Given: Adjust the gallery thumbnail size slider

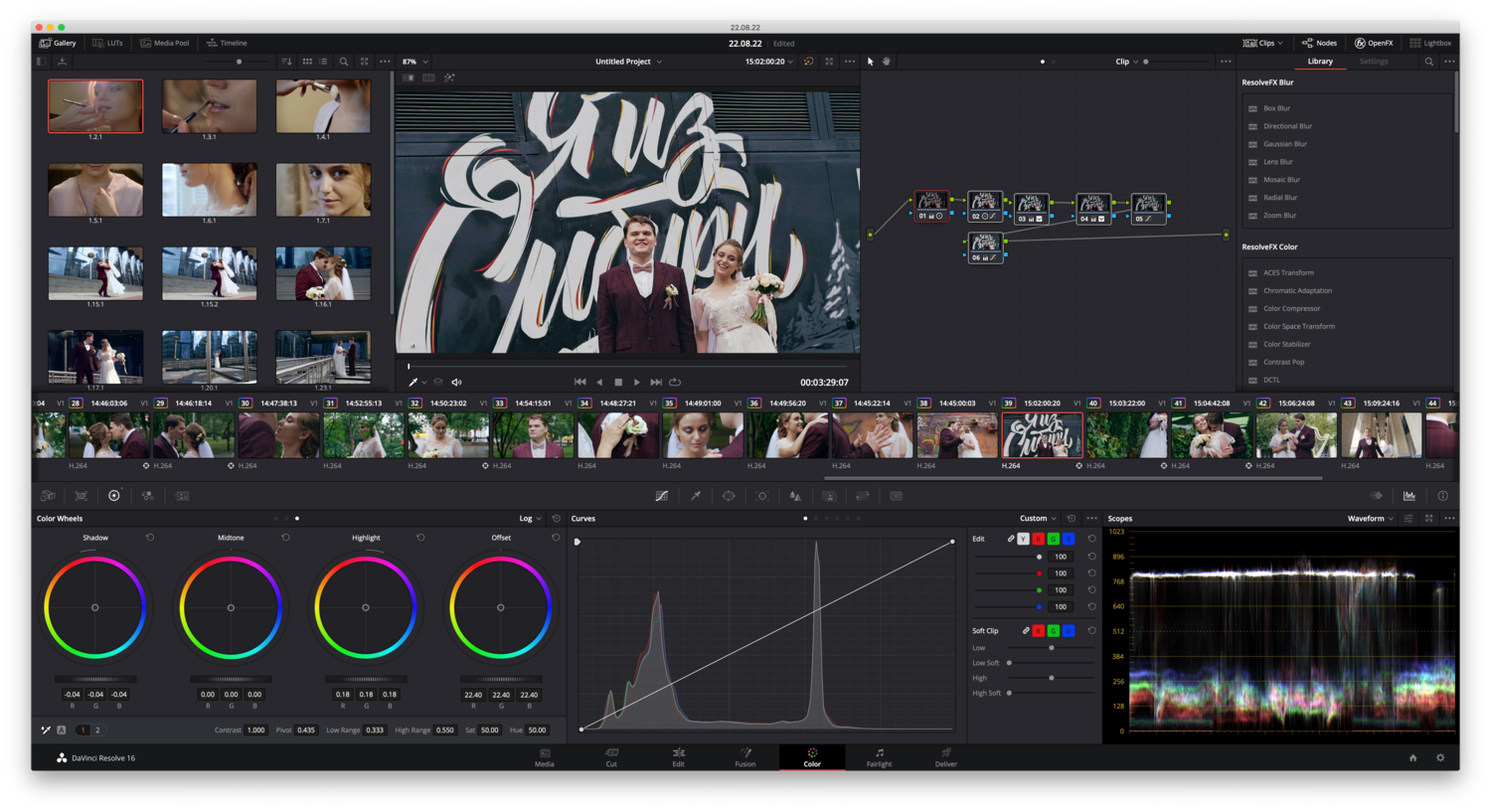Looking at the screenshot, I should coord(239,62).
